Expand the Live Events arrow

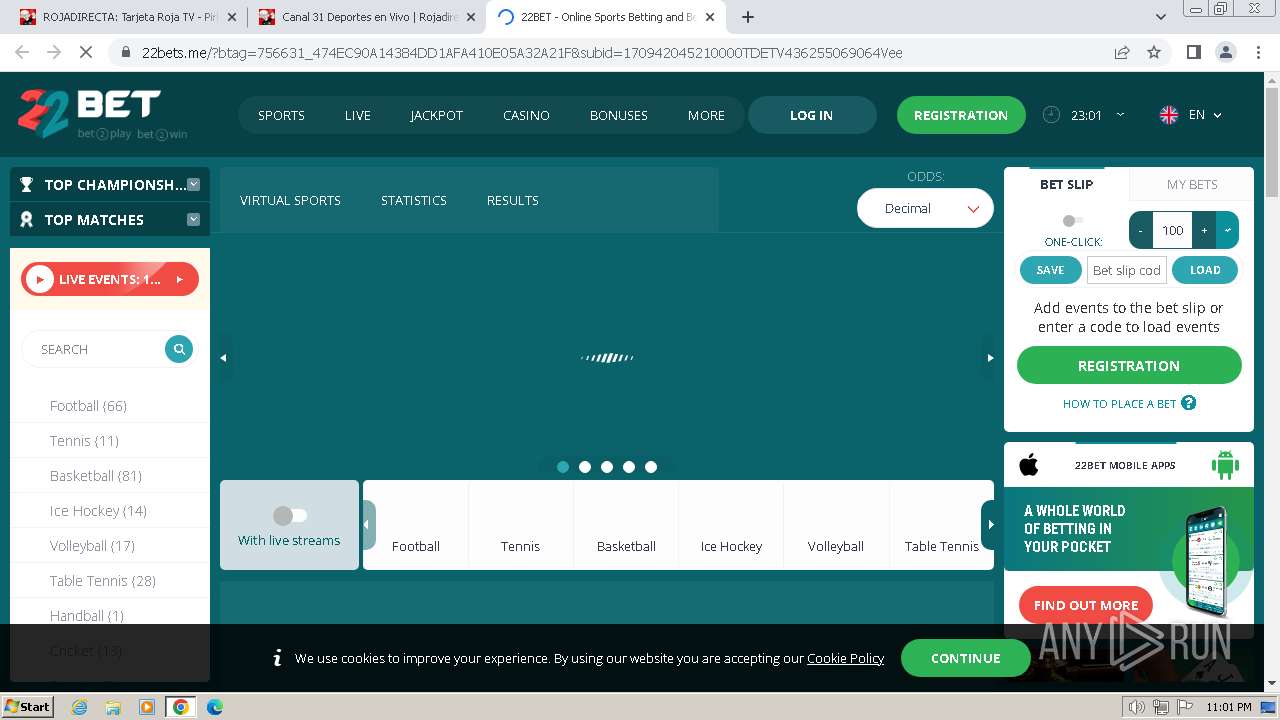click(x=180, y=280)
